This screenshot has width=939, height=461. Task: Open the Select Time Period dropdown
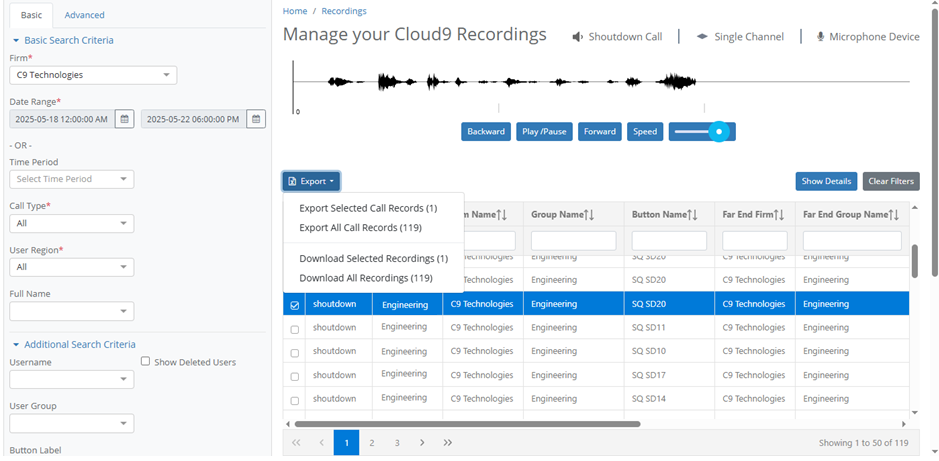[x=72, y=179]
